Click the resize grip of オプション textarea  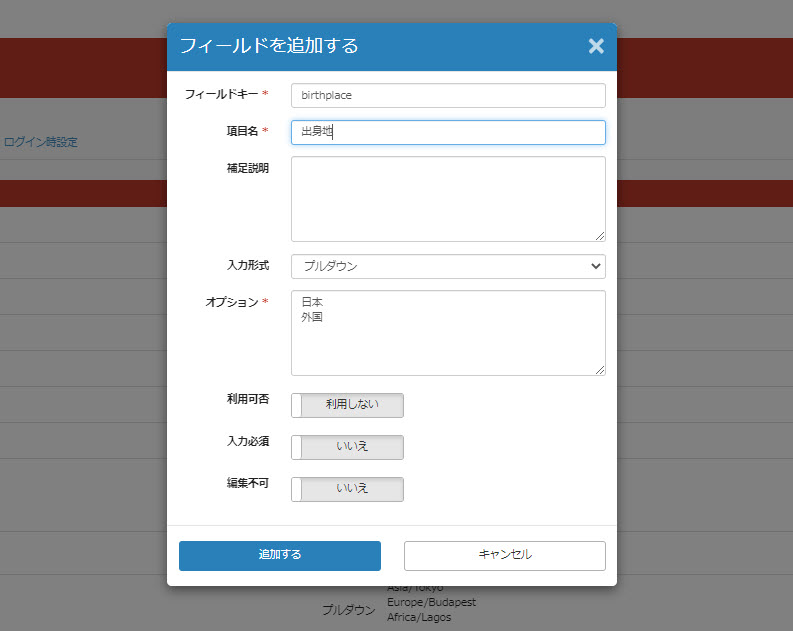tap(600, 370)
